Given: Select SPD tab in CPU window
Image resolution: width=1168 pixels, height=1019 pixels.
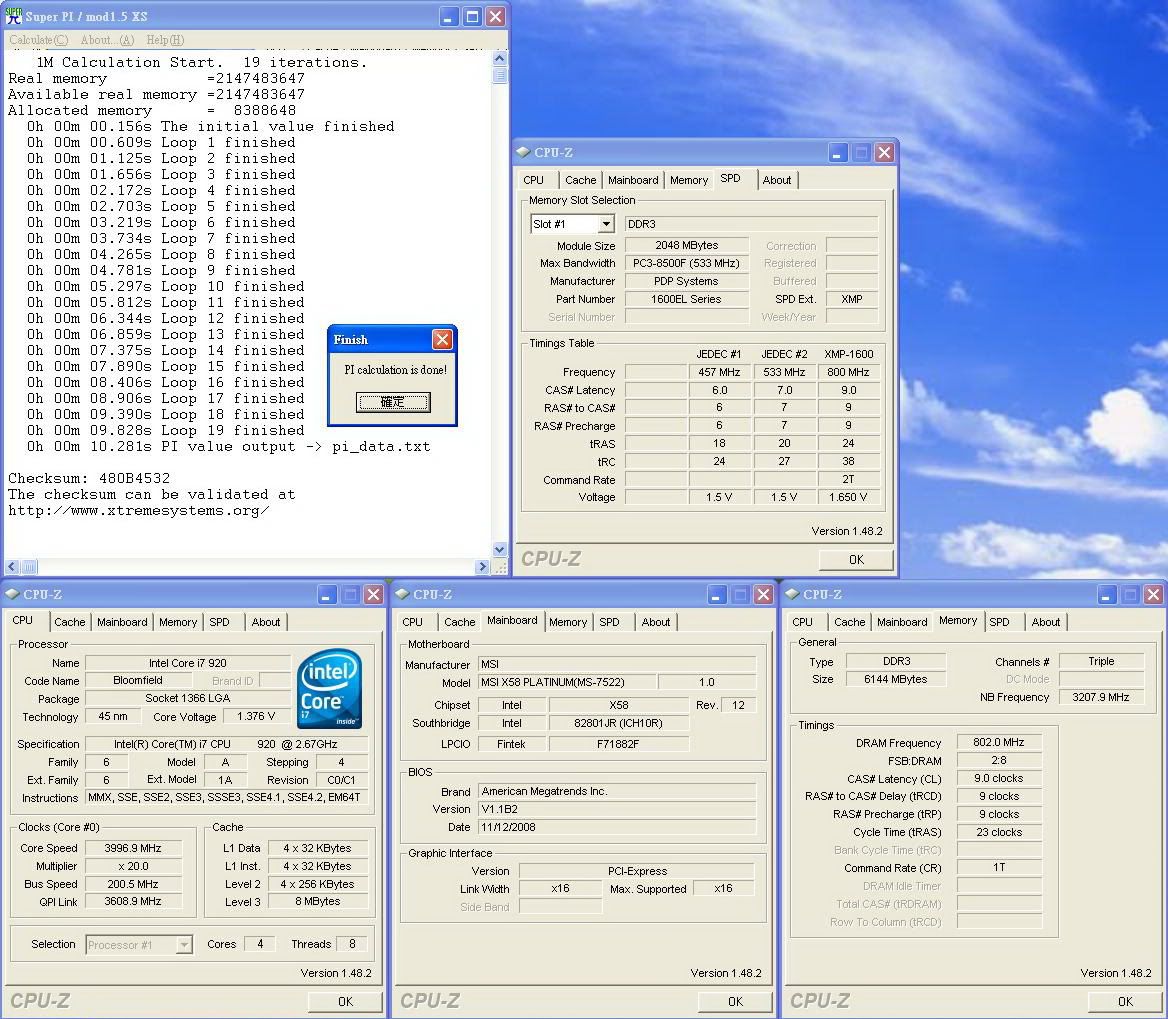Looking at the screenshot, I should tap(220, 622).
